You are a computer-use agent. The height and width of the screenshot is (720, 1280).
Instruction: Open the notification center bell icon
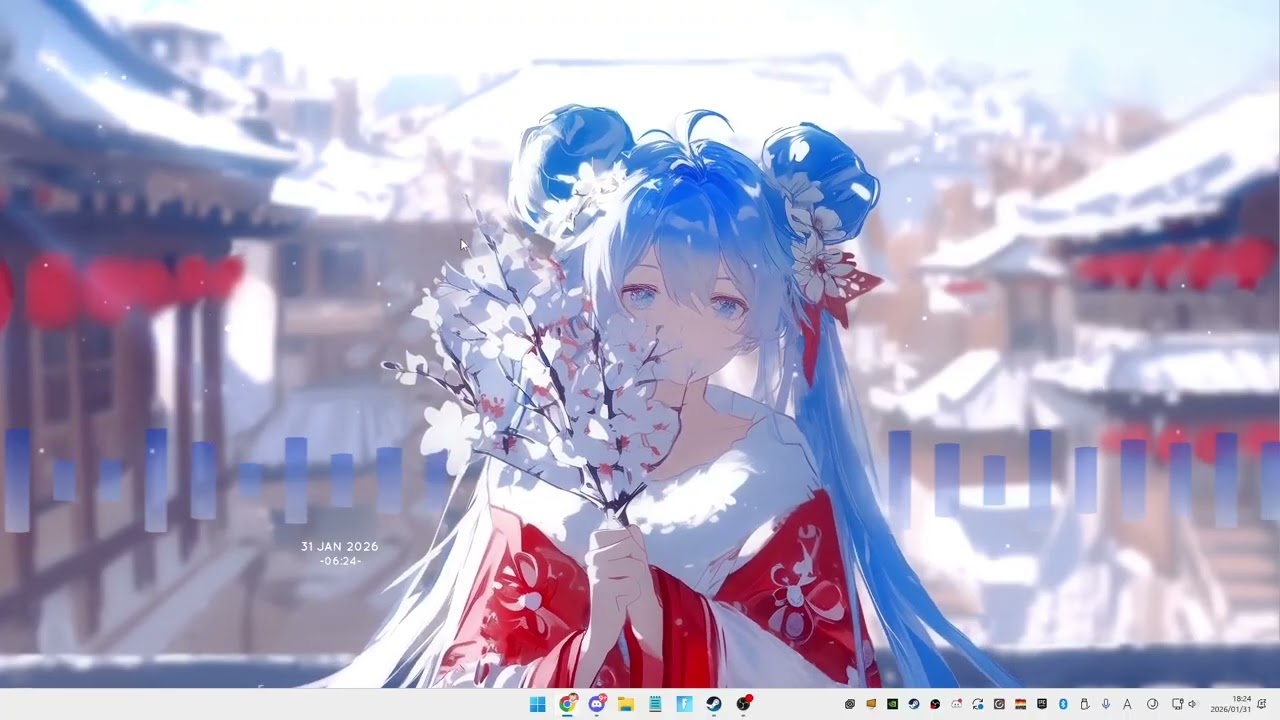1262,704
